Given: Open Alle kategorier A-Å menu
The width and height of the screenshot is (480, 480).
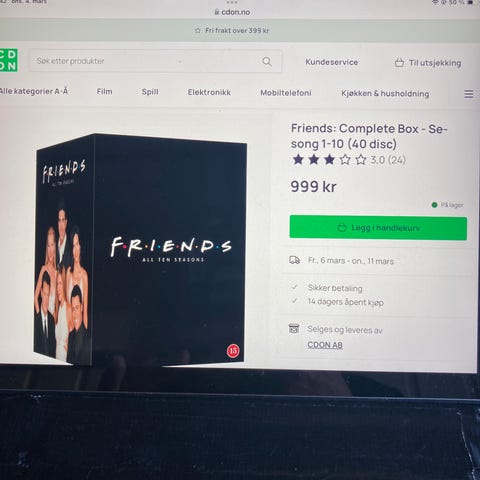Looking at the screenshot, I should point(34,91).
